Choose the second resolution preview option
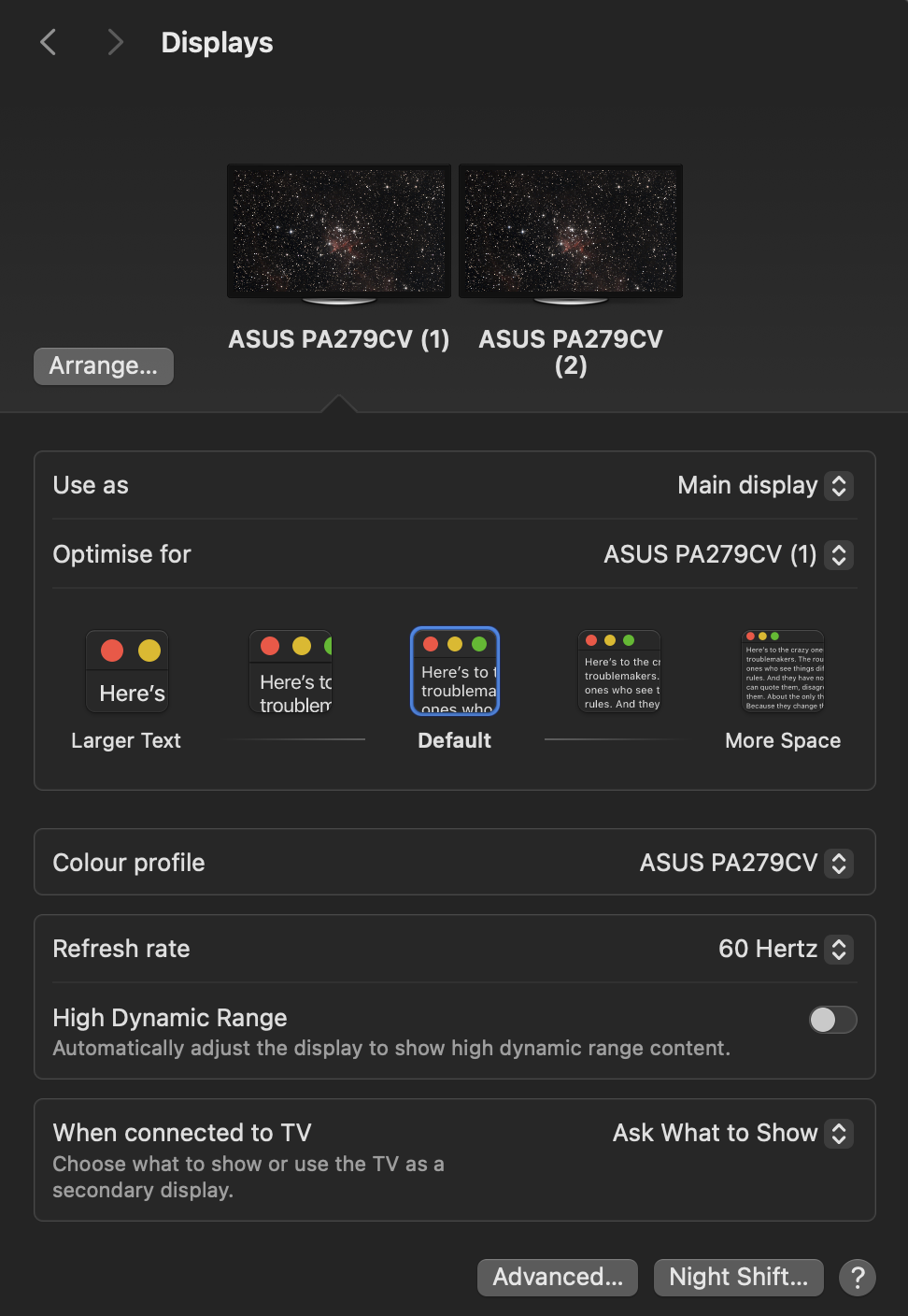908x1316 pixels. [291, 672]
